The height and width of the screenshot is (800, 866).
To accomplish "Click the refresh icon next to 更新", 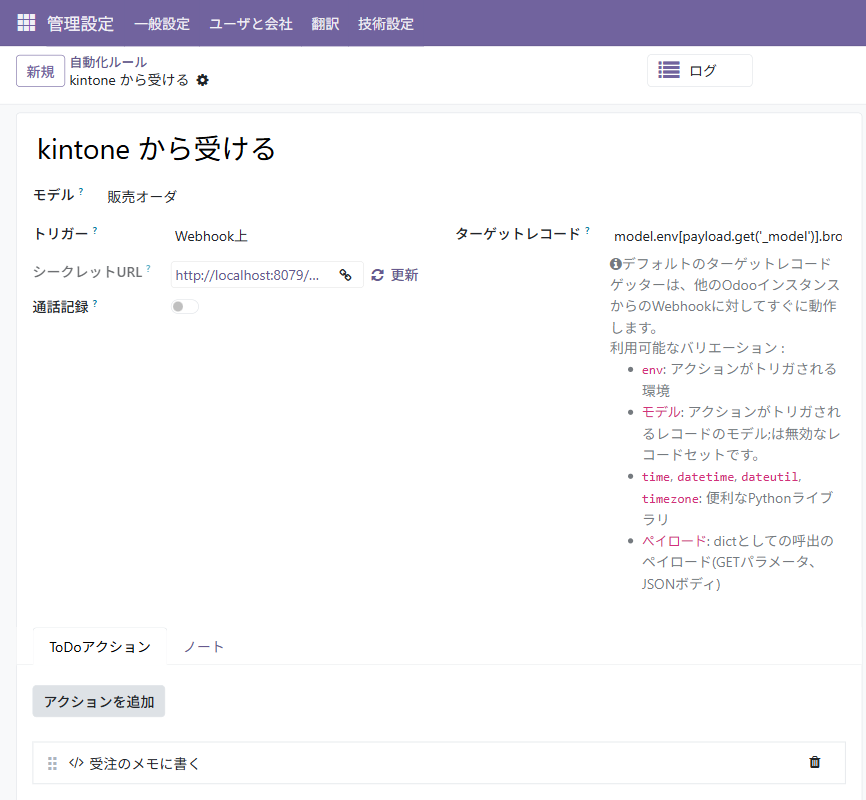I will [378, 275].
